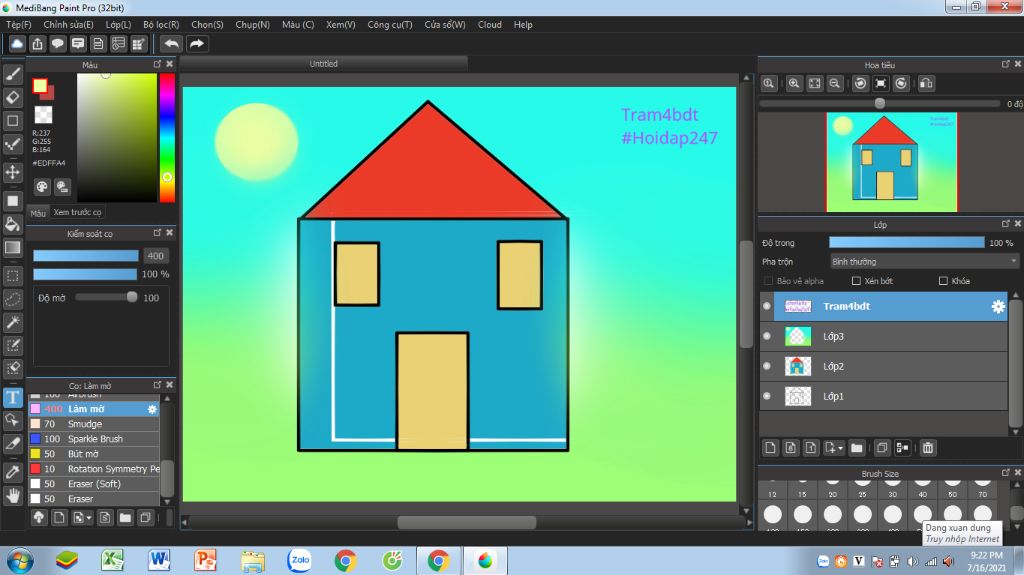
Task: Switch to the Xem trước cọ tab
Action: [x=77, y=212]
